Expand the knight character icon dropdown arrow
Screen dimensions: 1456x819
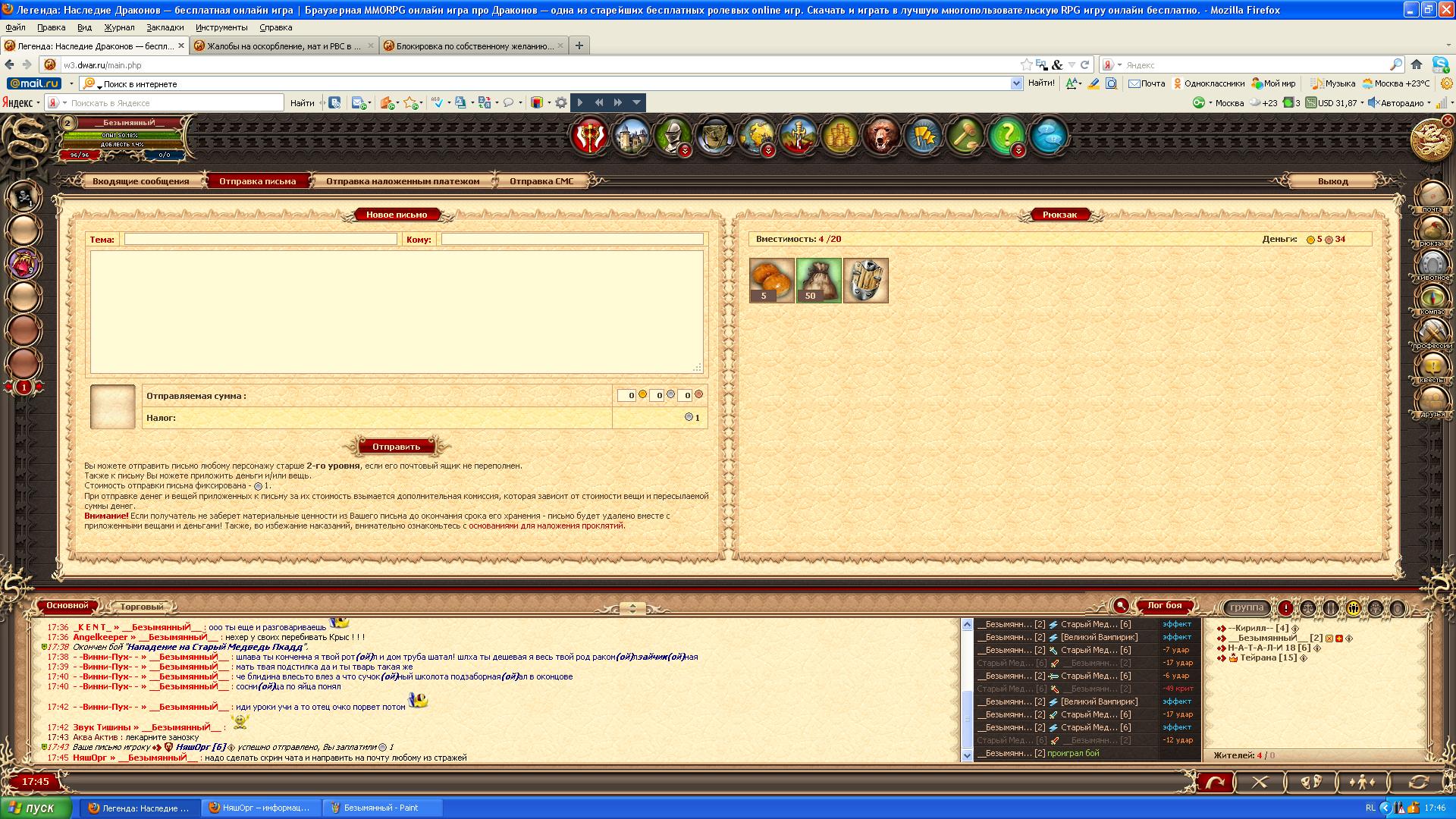pos(686,151)
